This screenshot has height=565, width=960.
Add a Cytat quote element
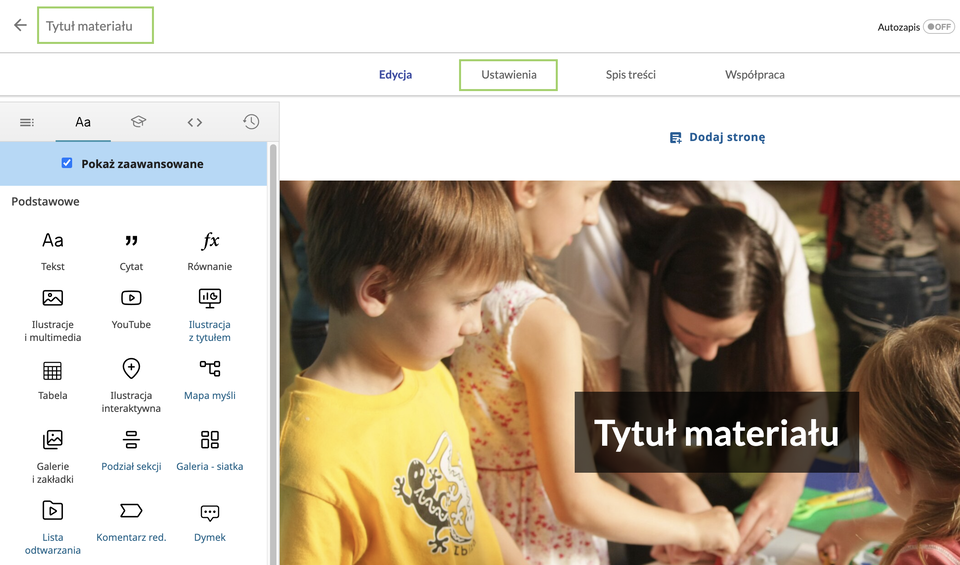pyautogui.click(x=131, y=250)
